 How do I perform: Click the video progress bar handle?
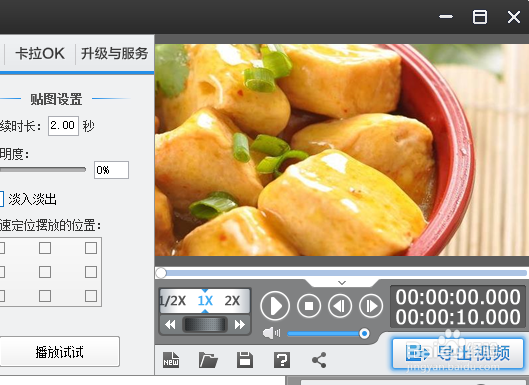coord(161,273)
